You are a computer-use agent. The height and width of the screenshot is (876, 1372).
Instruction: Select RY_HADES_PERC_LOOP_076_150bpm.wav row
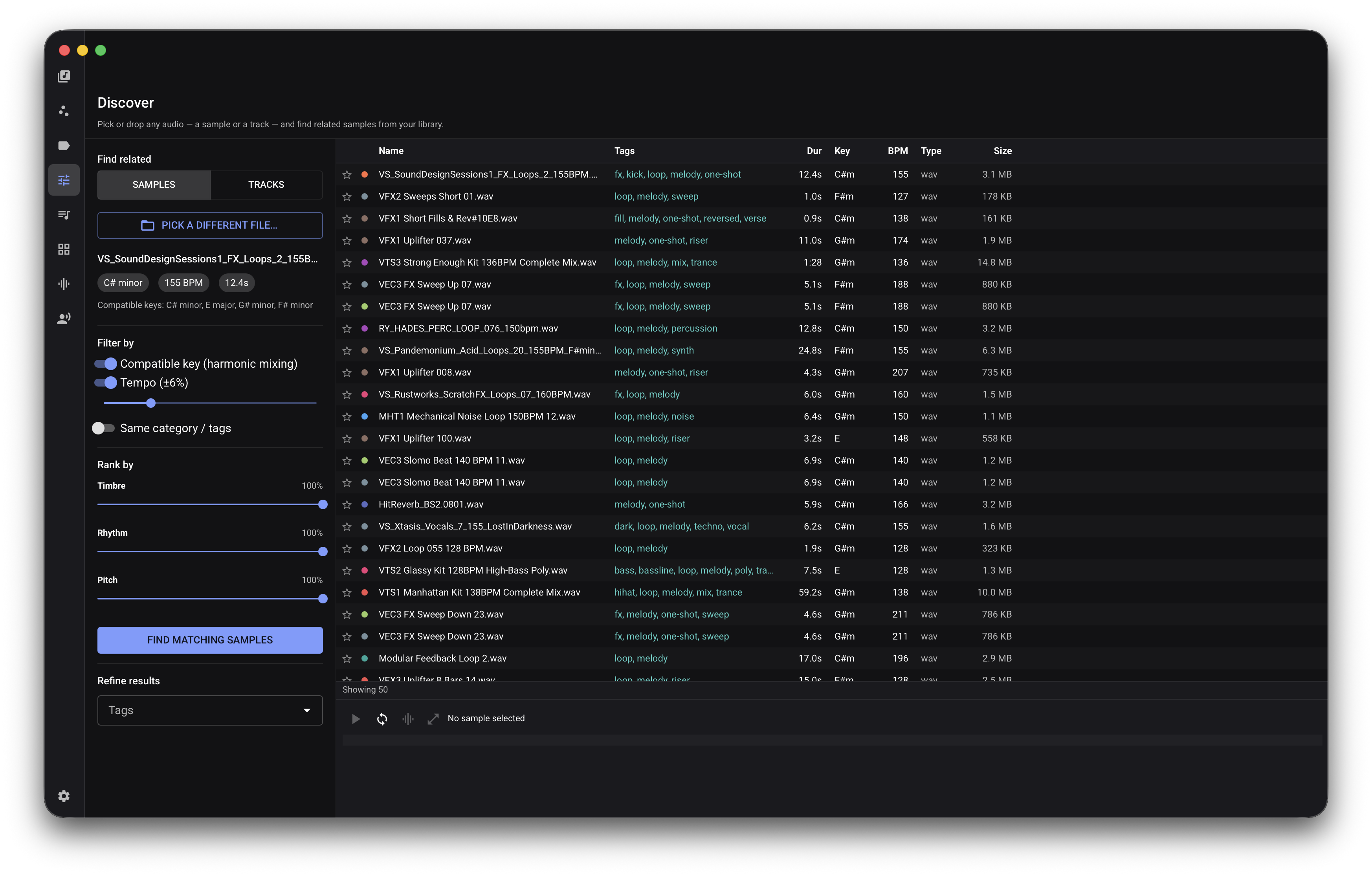pyautogui.click(x=831, y=329)
